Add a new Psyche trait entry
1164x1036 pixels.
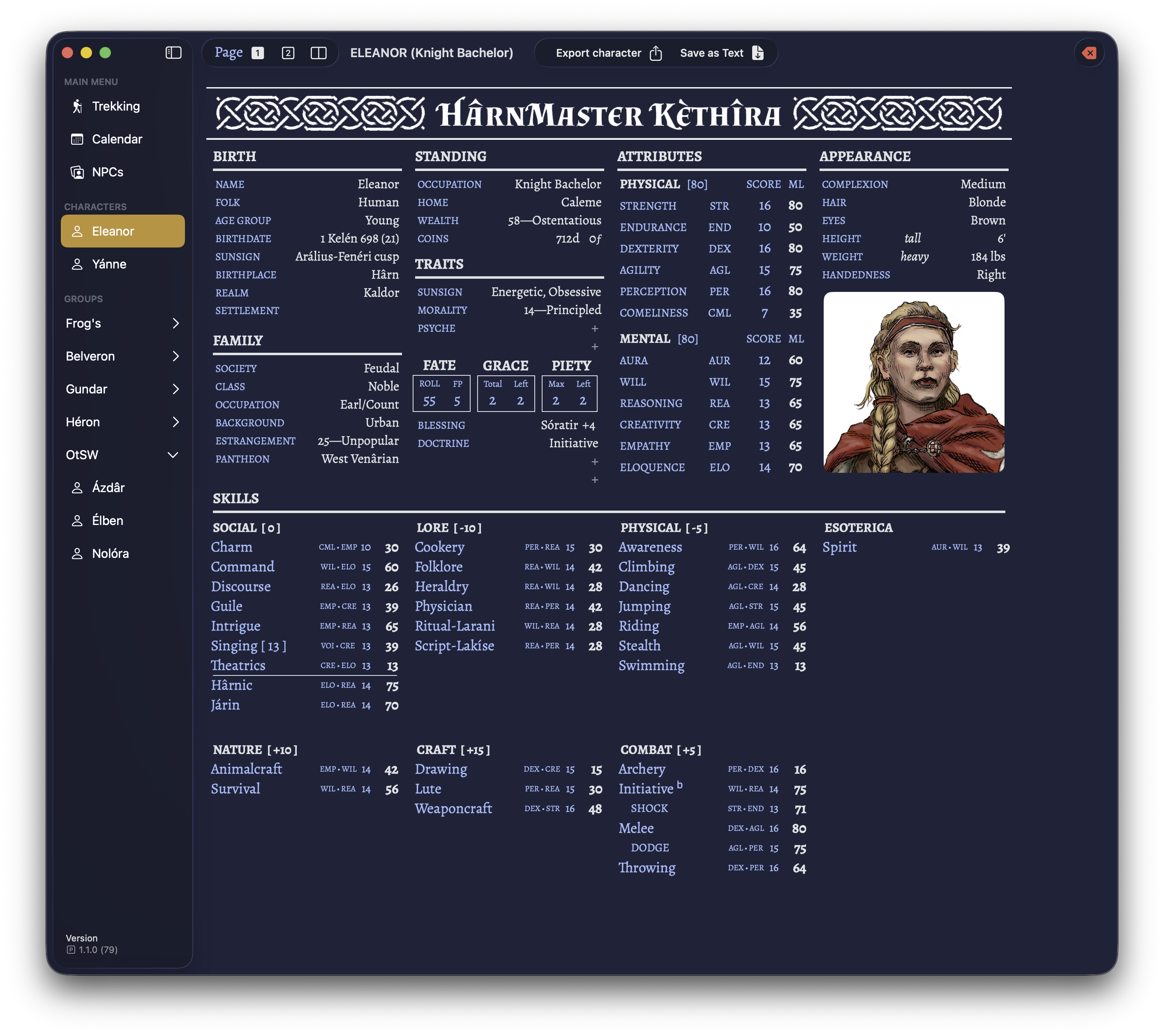(x=594, y=328)
